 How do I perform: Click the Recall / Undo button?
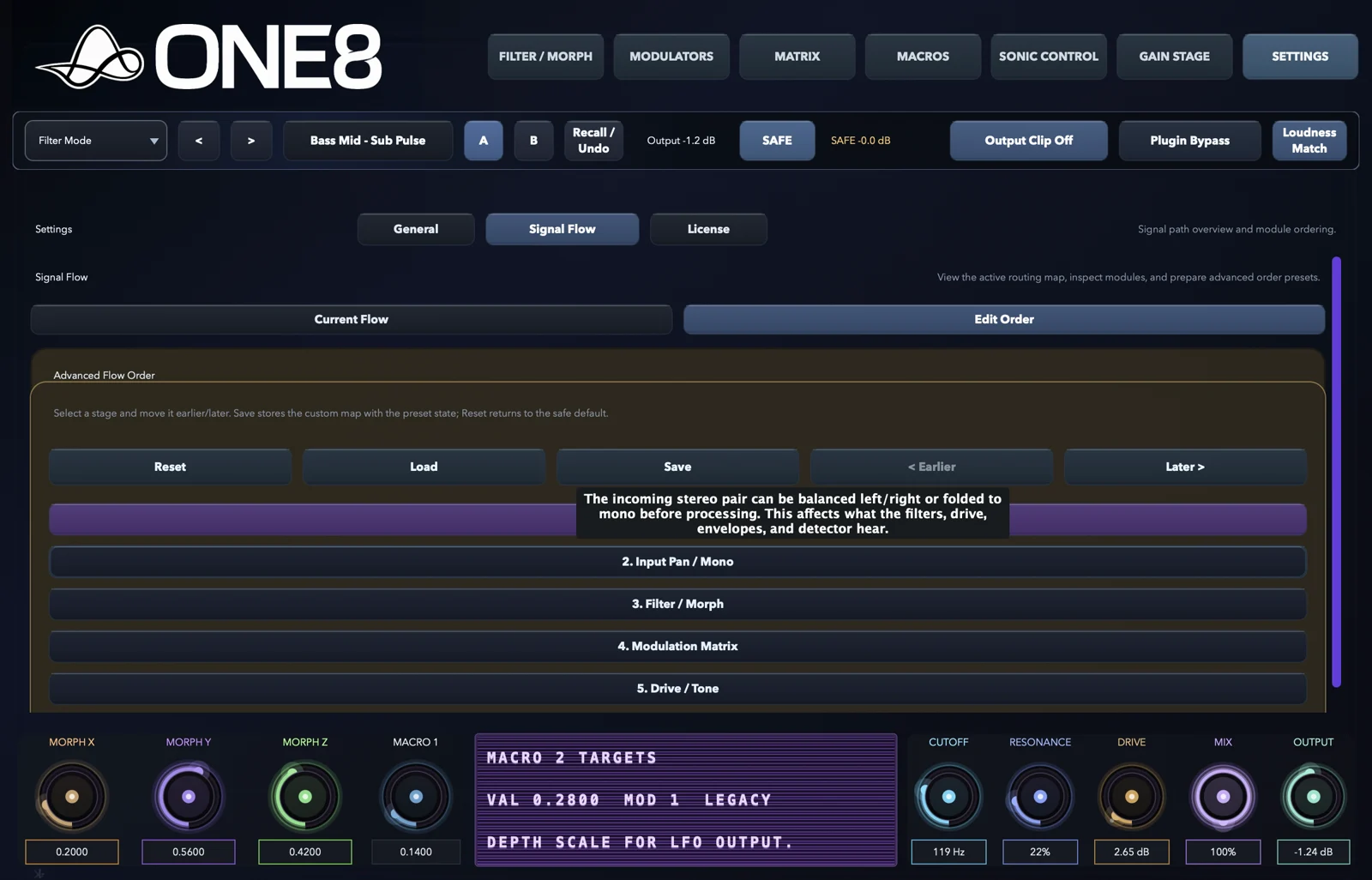(x=593, y=141)
